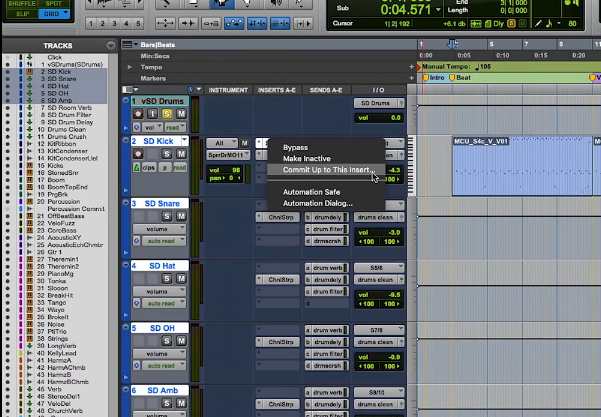Open the SD Snare volume view selector
Viewport: 601px width, 417px height.
pyautogui.click(x=159, y=229)
